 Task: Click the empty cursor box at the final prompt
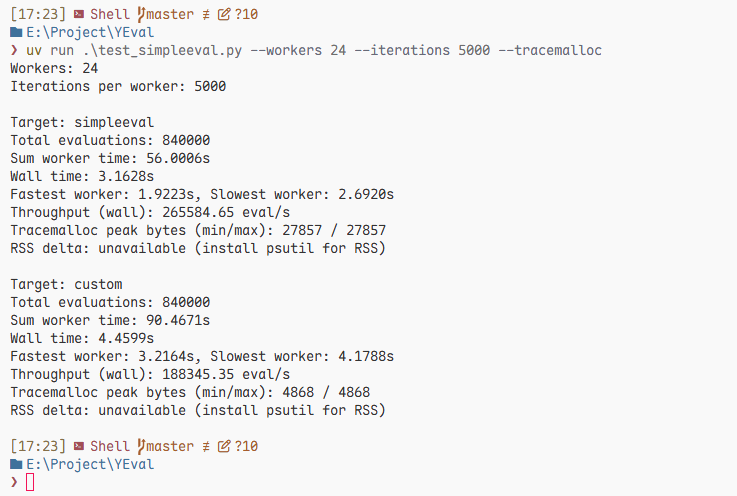30,482
